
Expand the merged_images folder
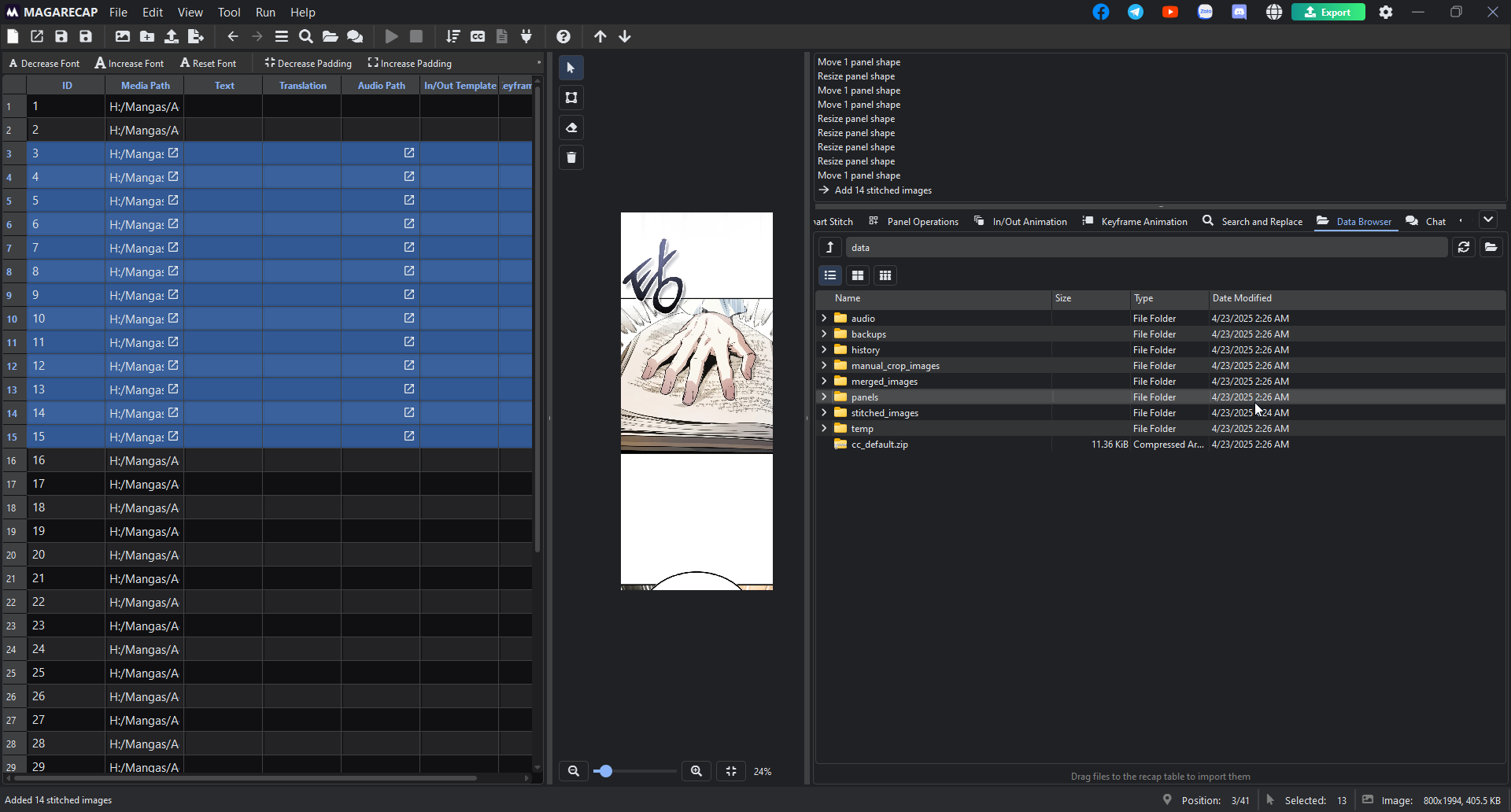point(824,381)
